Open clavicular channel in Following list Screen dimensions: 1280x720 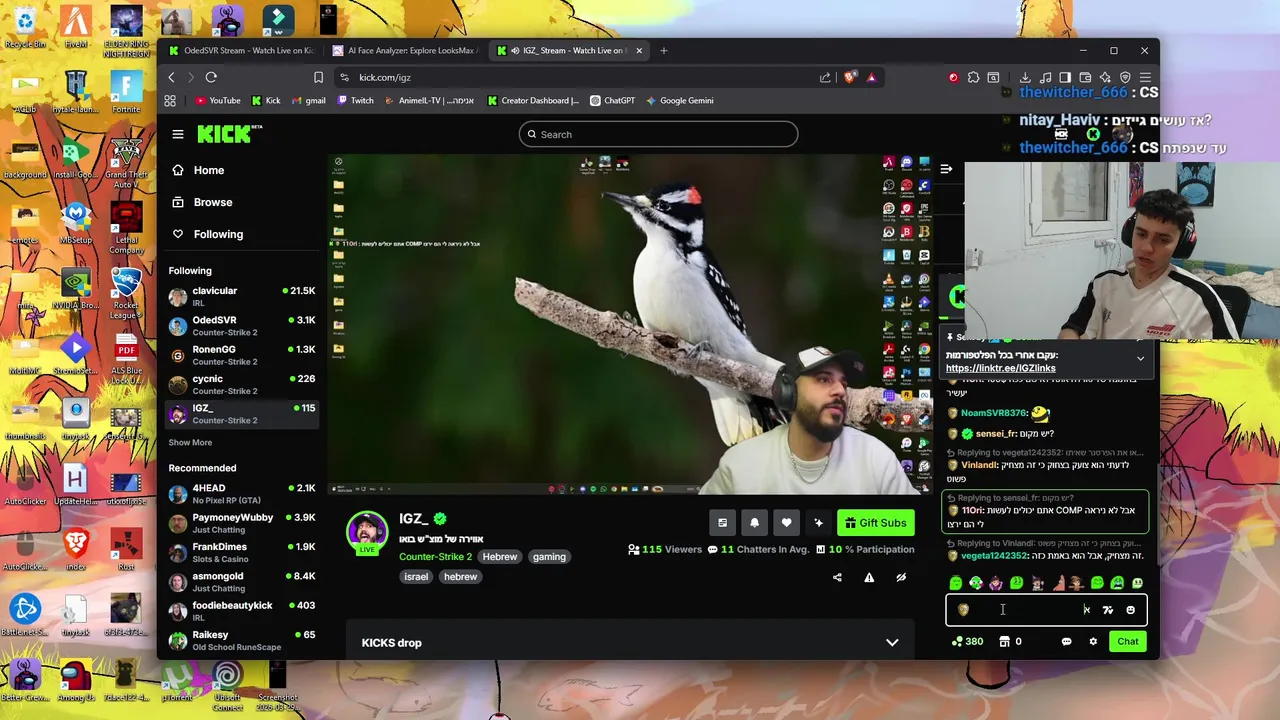coord(241,297)
